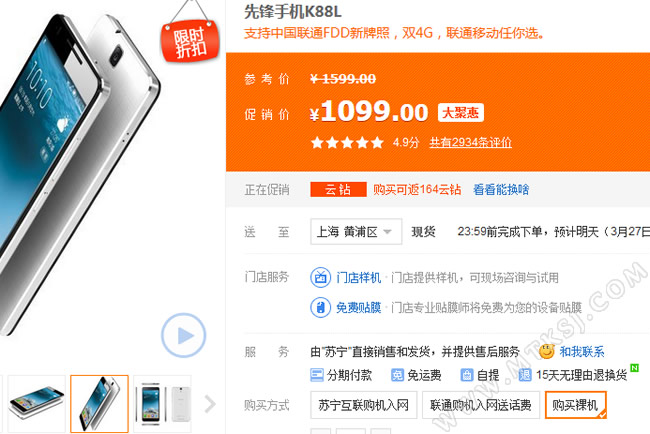Viewport: 650px width, 434px height.
Task: Select 购买裸机 purchase option
Action: tap(576, 405)
